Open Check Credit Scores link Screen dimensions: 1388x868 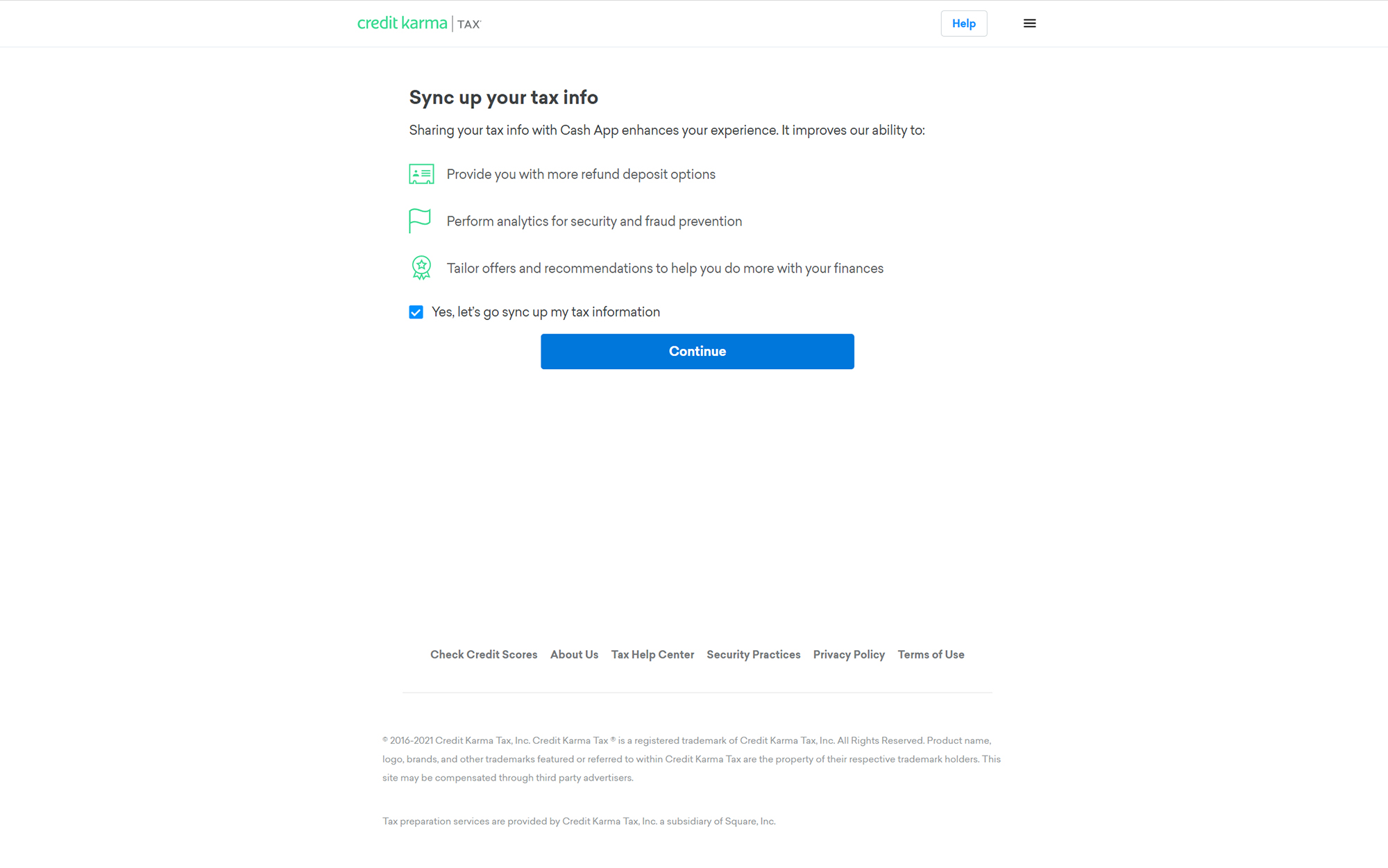[x=484, y=654]
